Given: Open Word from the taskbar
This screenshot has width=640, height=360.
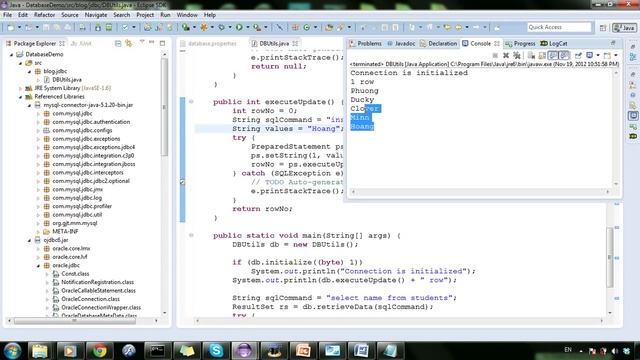Looking at the screenshot, I should pos(361,351).
